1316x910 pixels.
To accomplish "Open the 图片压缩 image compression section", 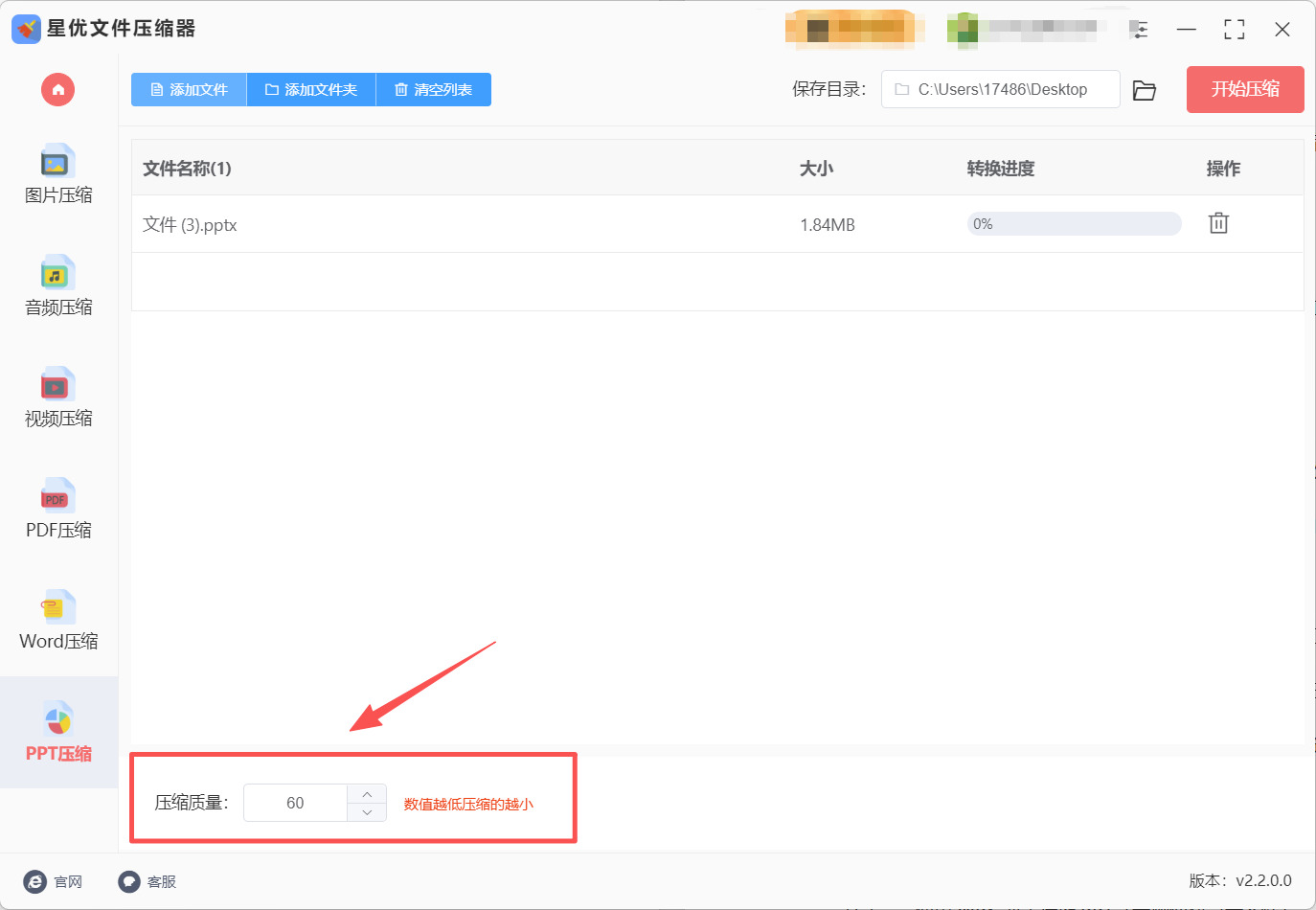I will (58, 174).
